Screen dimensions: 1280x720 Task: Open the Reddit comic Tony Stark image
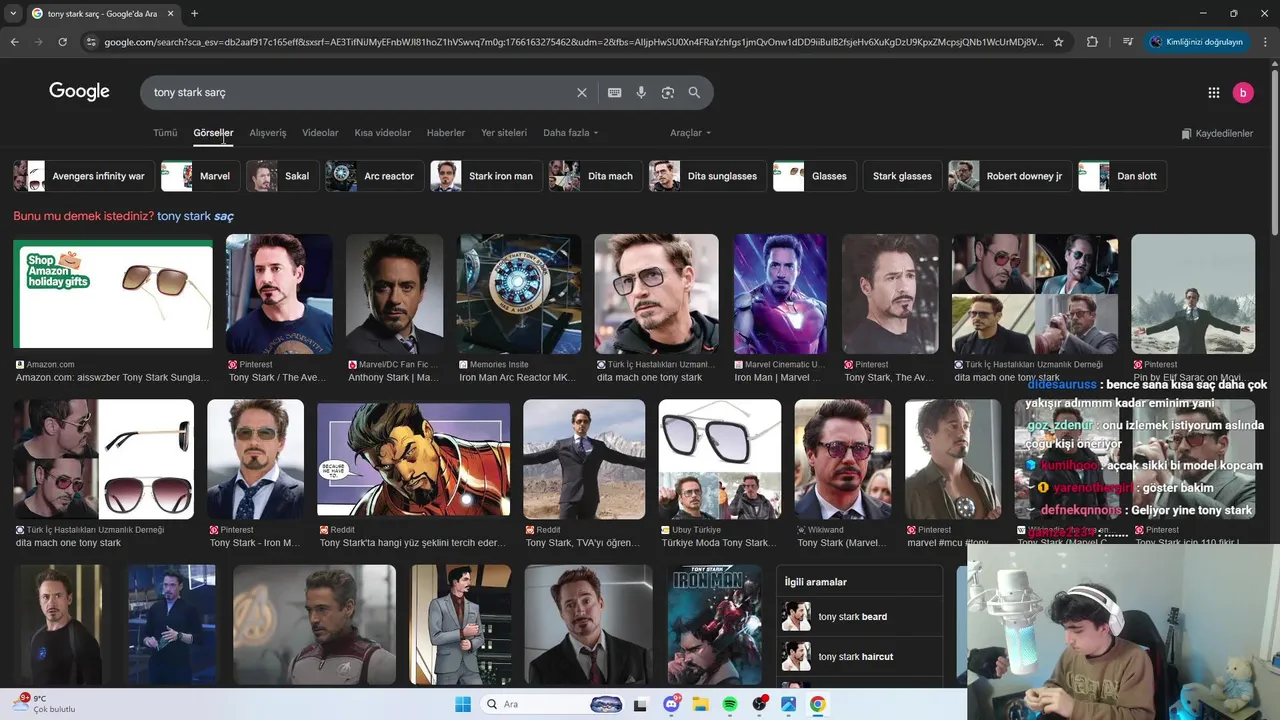(x=413, y=459)
